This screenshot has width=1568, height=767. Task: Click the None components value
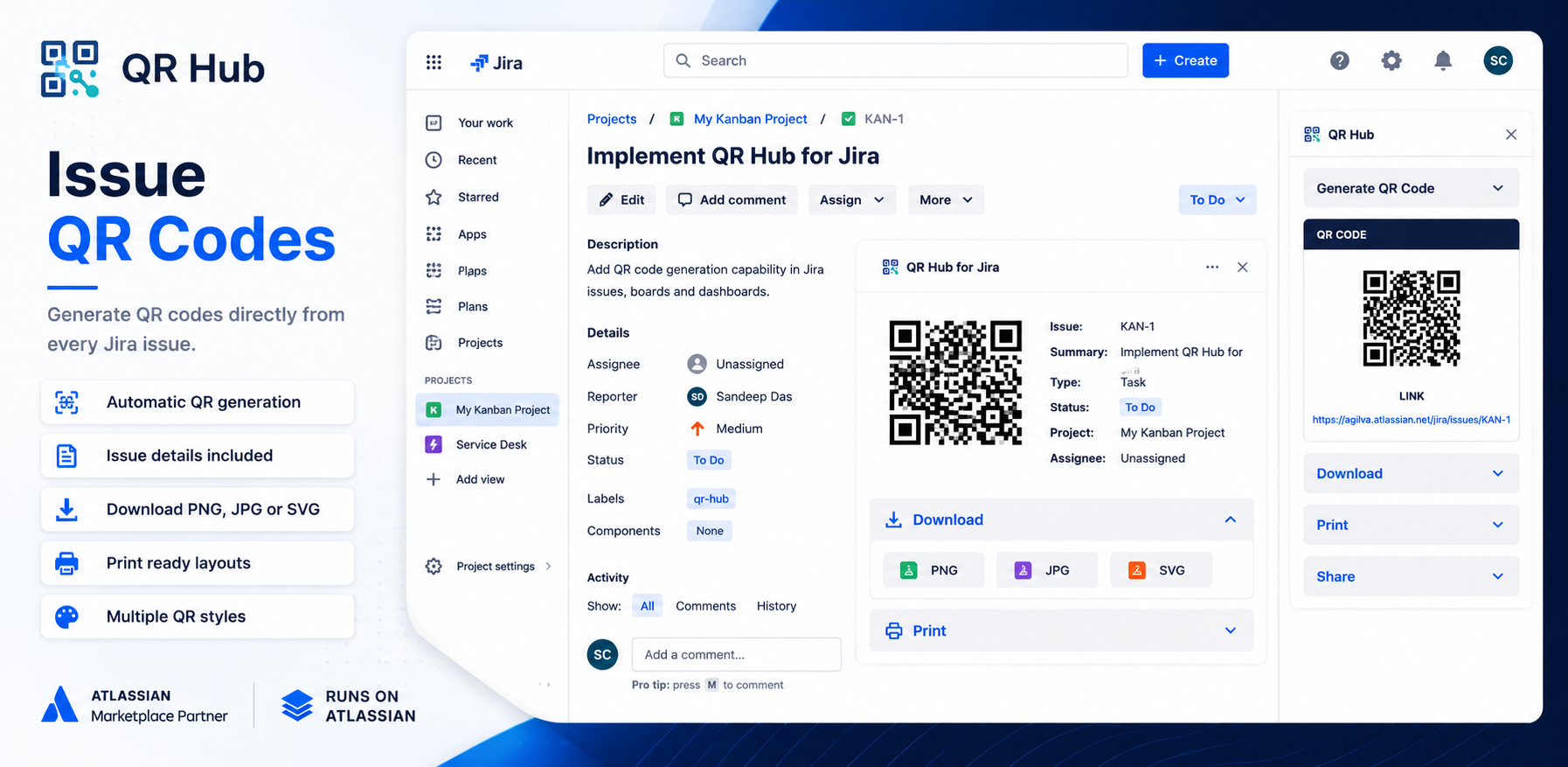pyautogui.click(x=710, y=531)
